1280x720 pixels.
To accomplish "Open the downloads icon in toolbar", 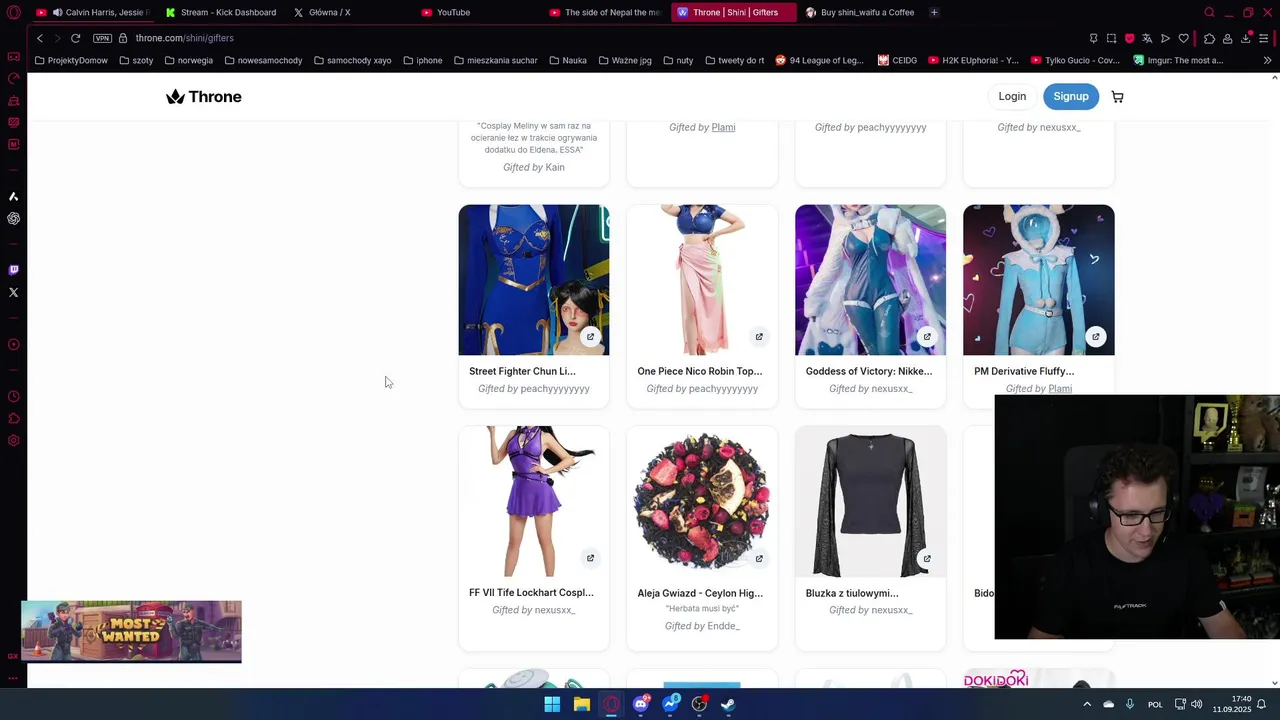I will click(x=1246, y=38).
